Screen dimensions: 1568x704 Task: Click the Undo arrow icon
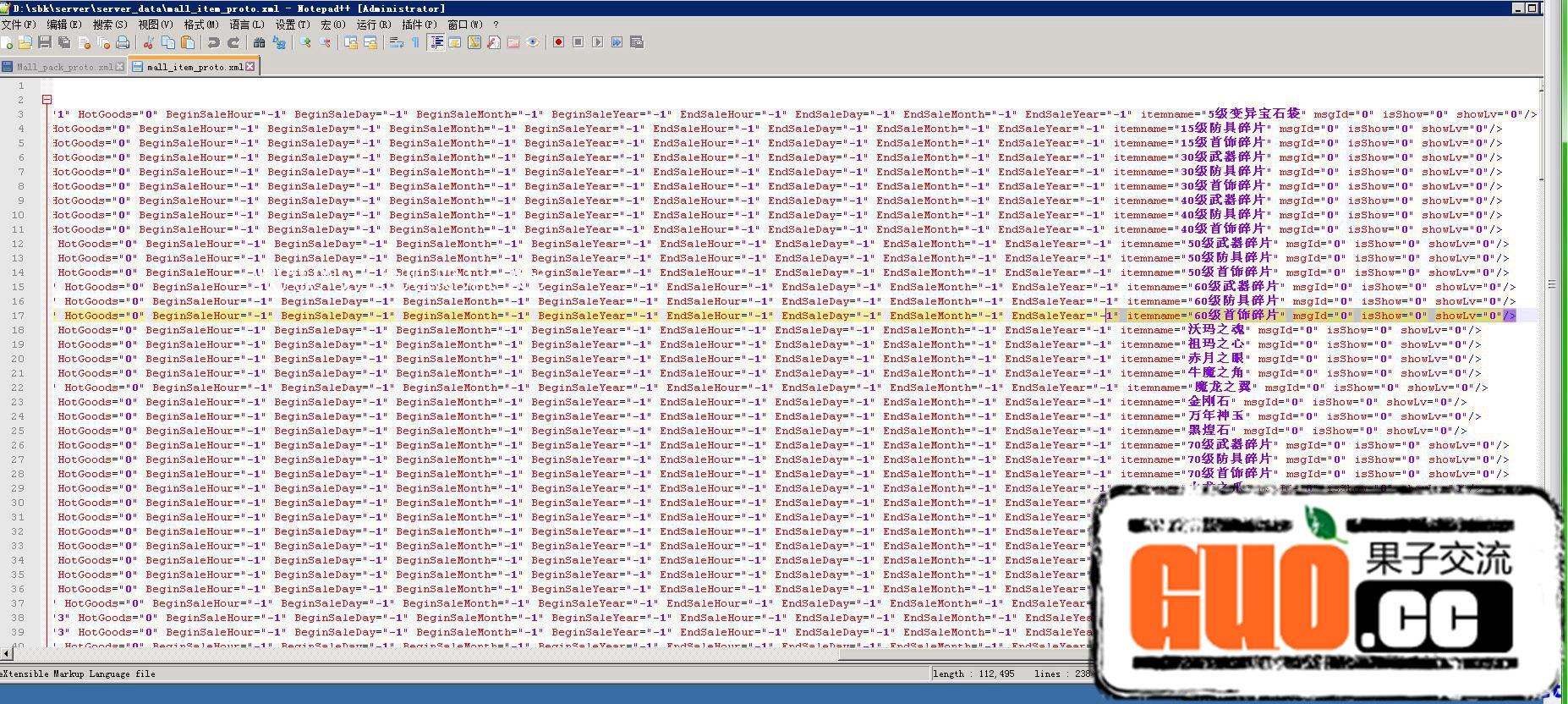[214, 42]
